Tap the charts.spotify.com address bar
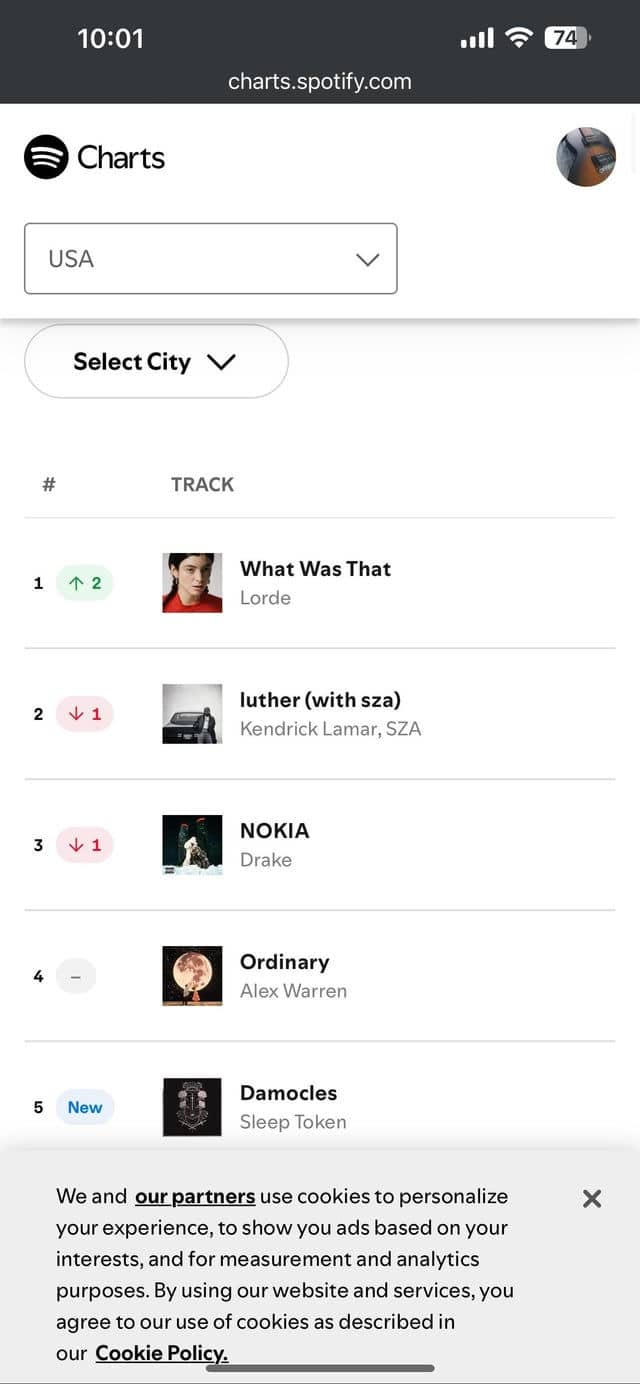Image resolution: width=640 pixels, height=1384 pixels. (x=320, y=82)
